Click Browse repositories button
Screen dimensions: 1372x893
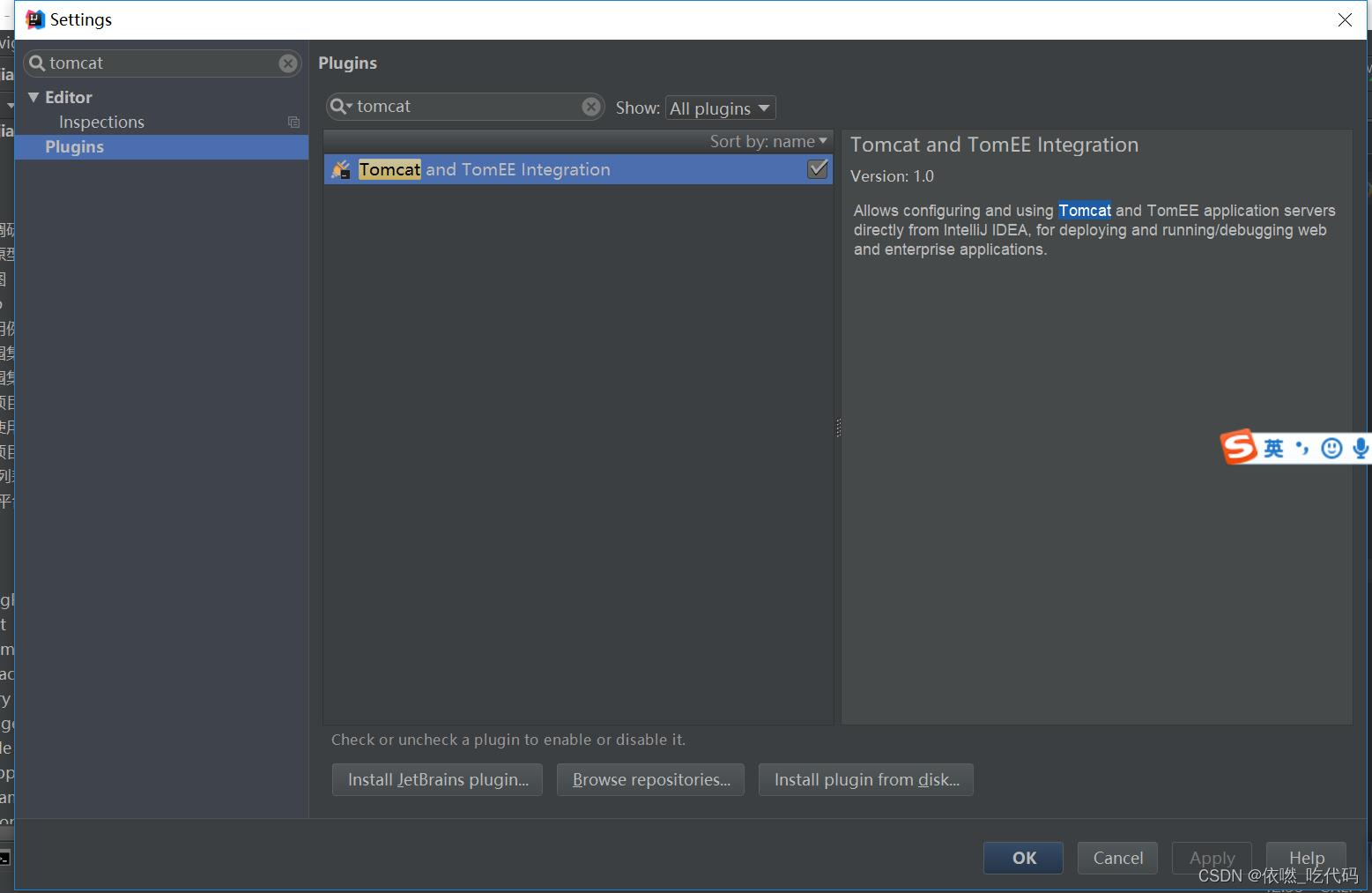(651, 780)
